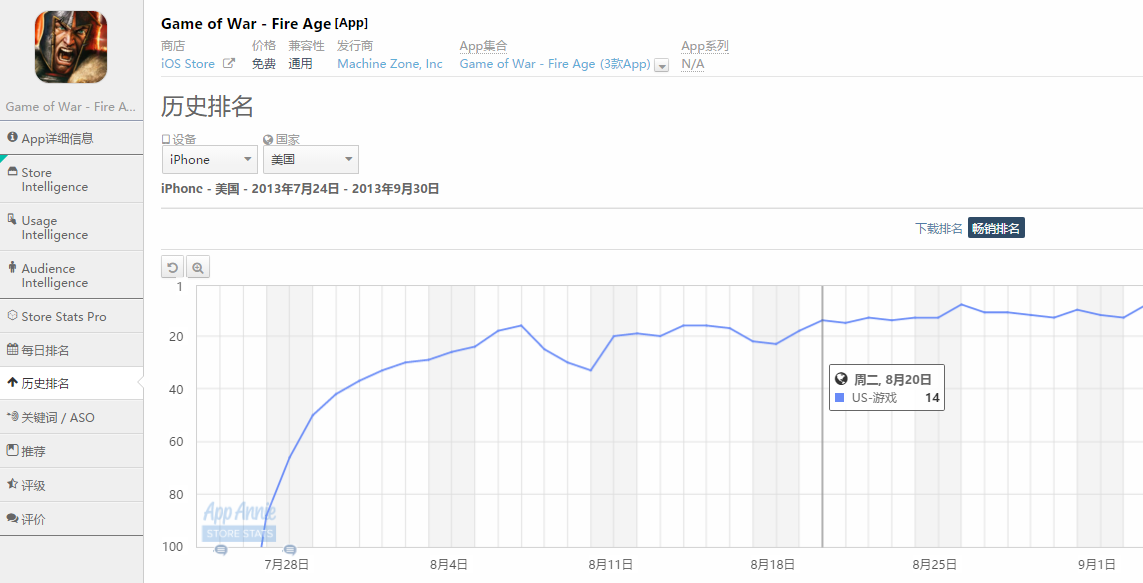Select 历史排名 in the sidebar
Viewport: 1143px width, 583px height.
pyautogui.click(x=71, y=383)
